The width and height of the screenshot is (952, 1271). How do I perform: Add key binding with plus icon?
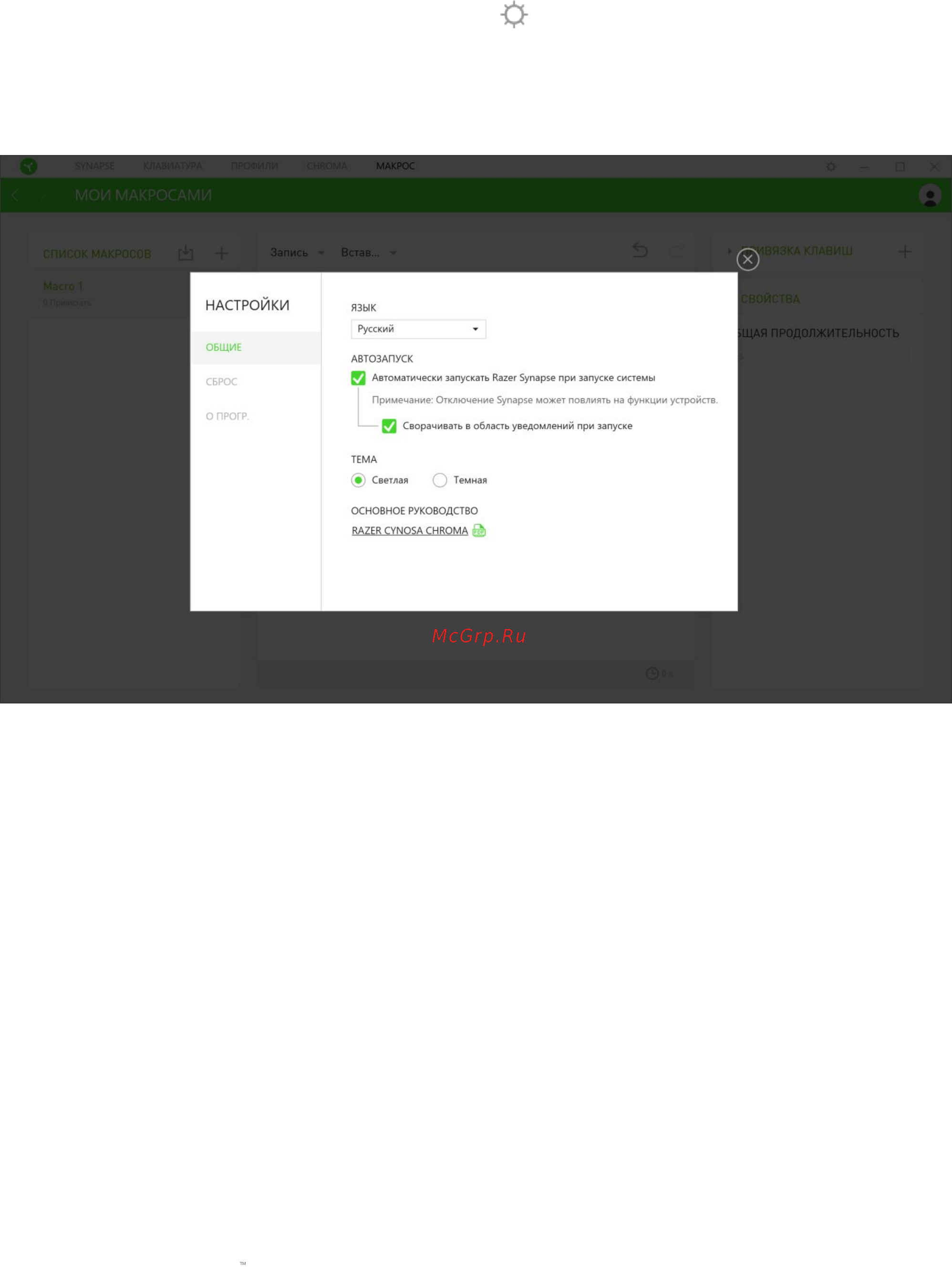click(x=905, y=251)
